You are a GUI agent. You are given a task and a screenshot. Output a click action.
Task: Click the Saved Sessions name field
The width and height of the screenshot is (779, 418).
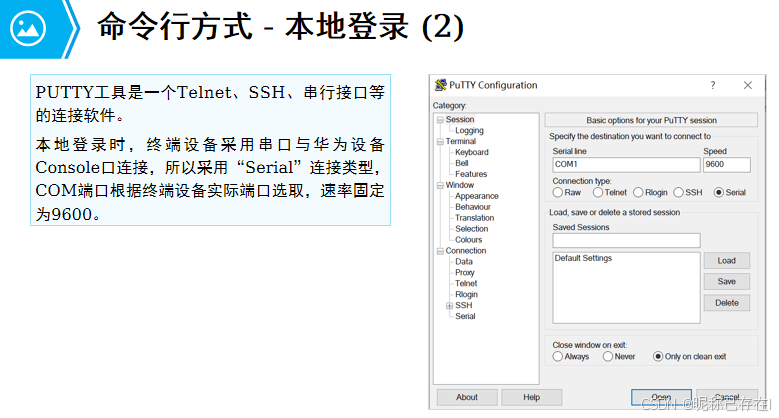[x=626, y=241]
